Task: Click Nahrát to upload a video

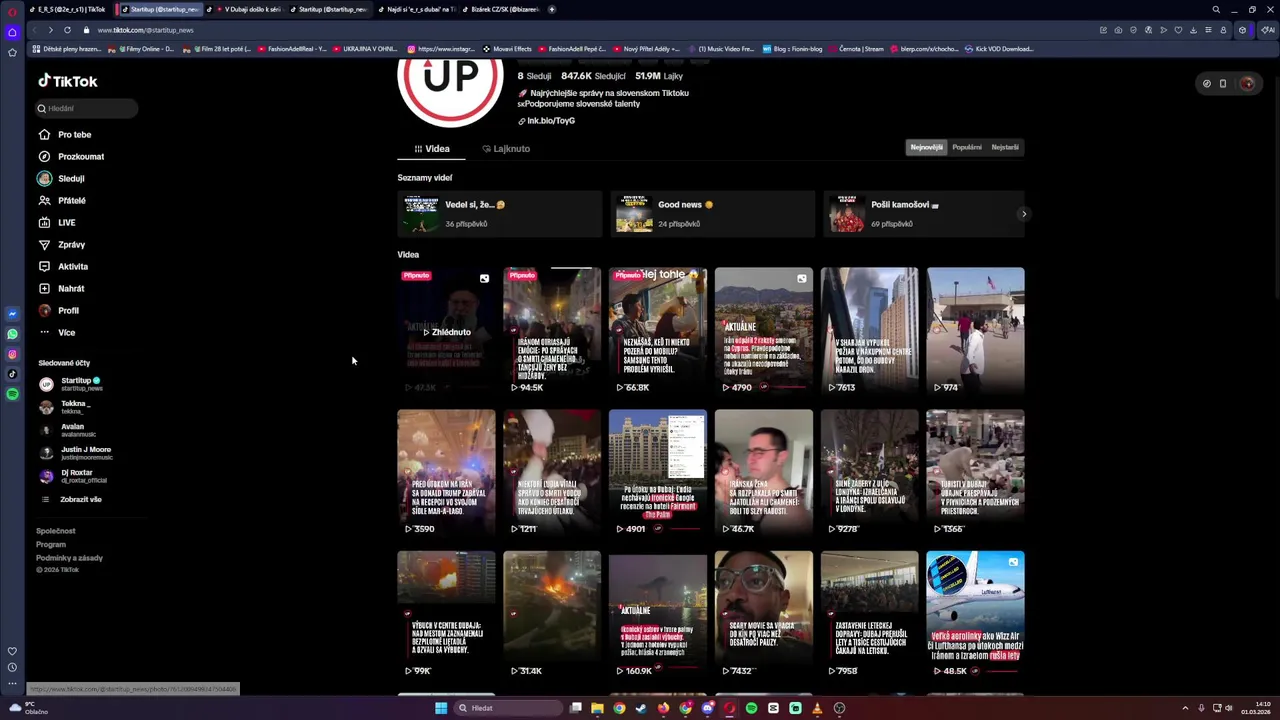Action: 61,288
